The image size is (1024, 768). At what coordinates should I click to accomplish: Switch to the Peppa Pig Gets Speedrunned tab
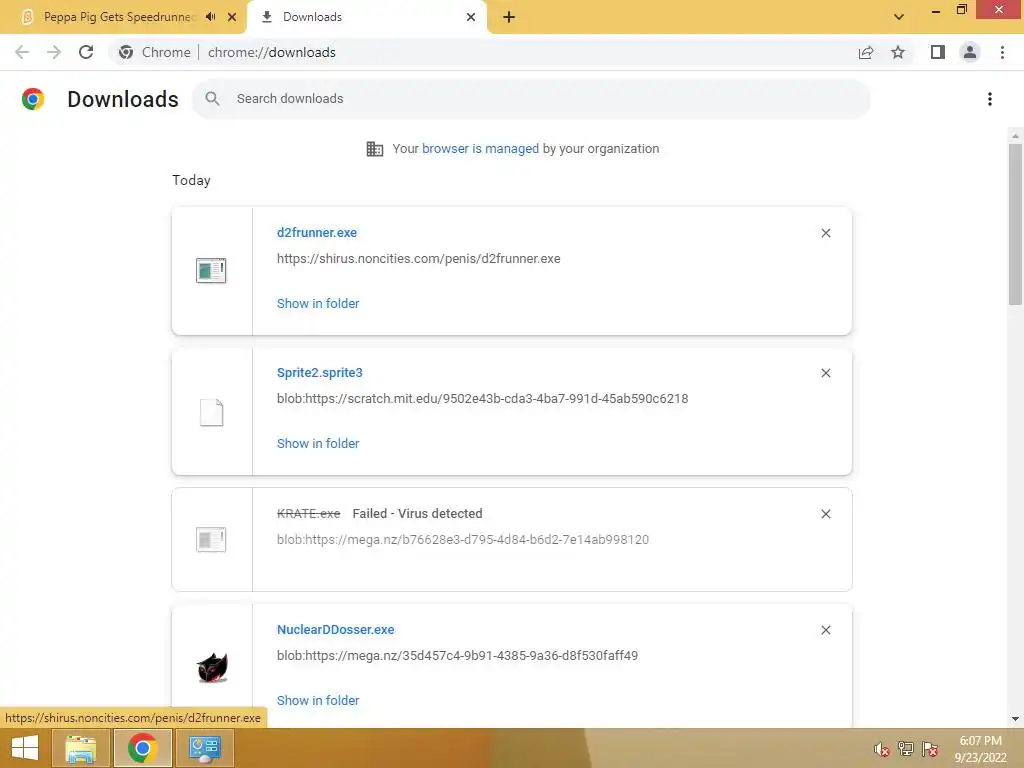(120, 17)
